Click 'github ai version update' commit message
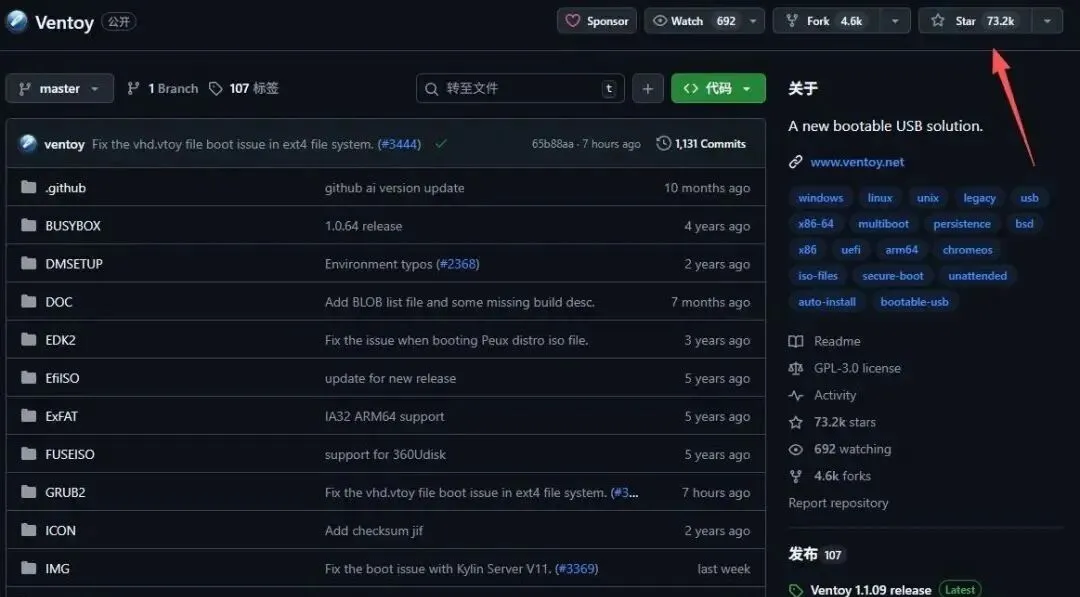The height and width of the screenshot is (597, 1080). (x=395, y=188)
